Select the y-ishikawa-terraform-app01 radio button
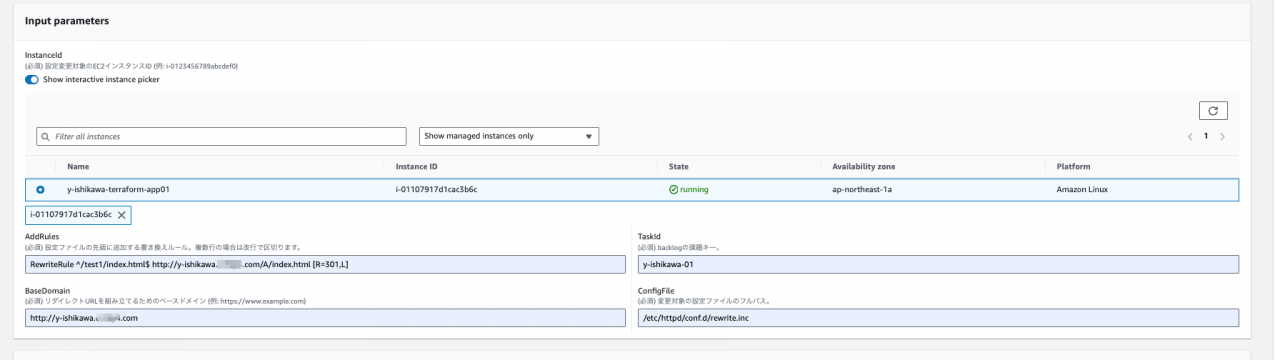1280x360 pixels. tap(40, 189)
